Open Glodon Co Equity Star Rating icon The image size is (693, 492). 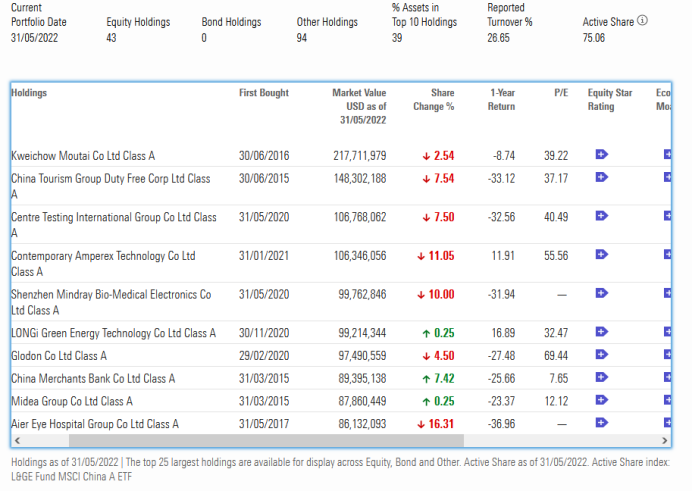tap(601, 355)
